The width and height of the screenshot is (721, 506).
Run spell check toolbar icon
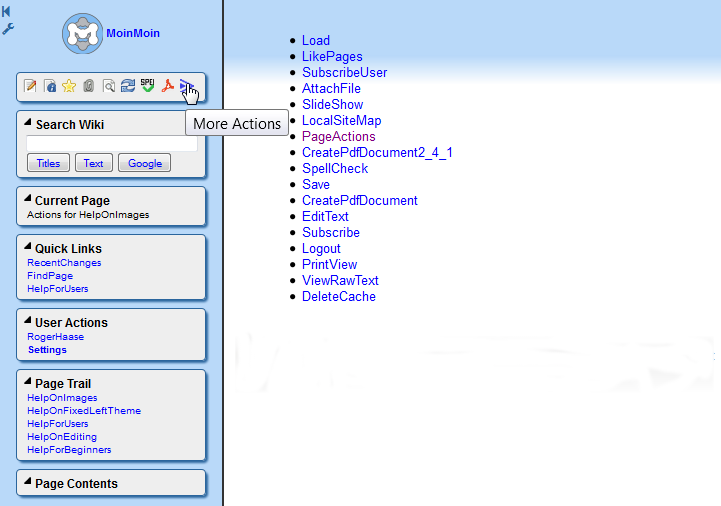(x=147, y=86)
